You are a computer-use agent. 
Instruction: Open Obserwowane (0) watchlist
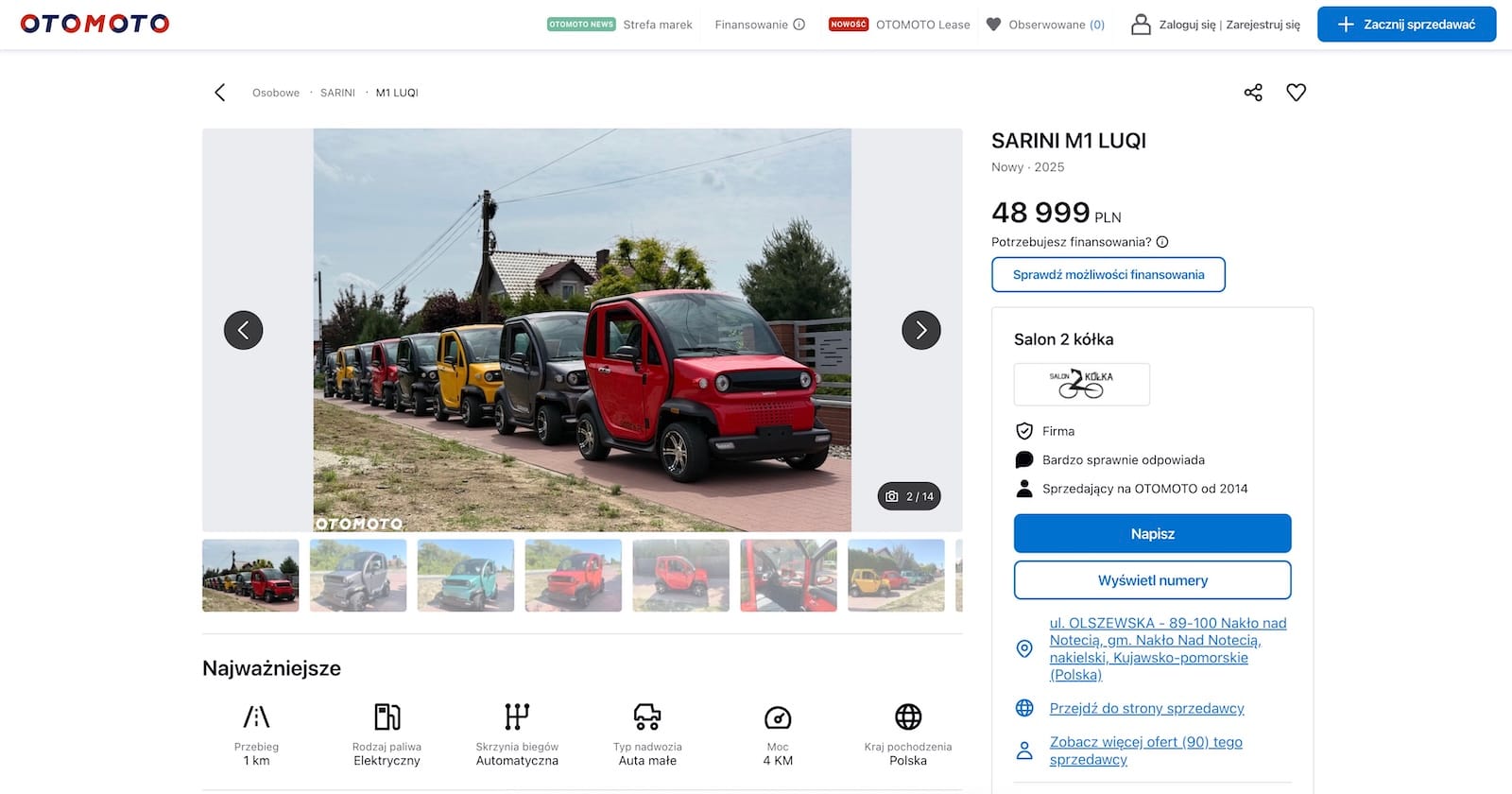[x=1057, y=25]
